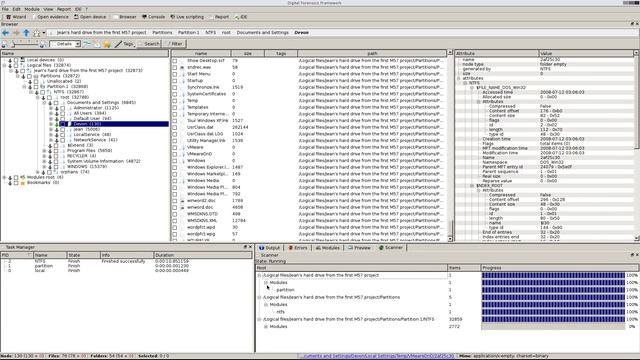Click arrow icon beside Jean tree row

(57, 129)
